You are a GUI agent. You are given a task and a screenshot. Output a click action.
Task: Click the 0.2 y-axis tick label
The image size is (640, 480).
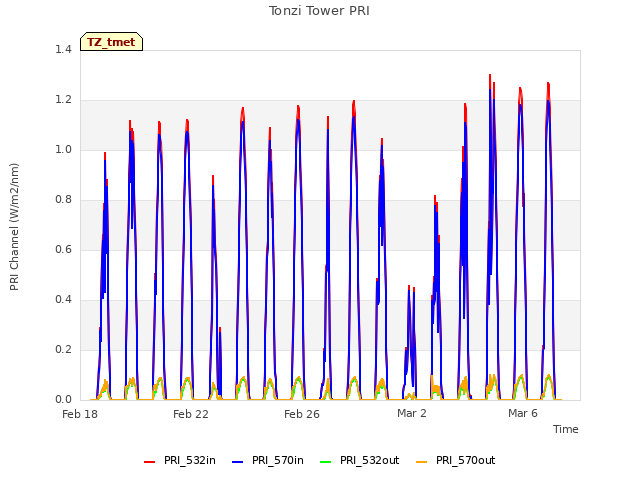pyautogui.click(x=63, y=350)
